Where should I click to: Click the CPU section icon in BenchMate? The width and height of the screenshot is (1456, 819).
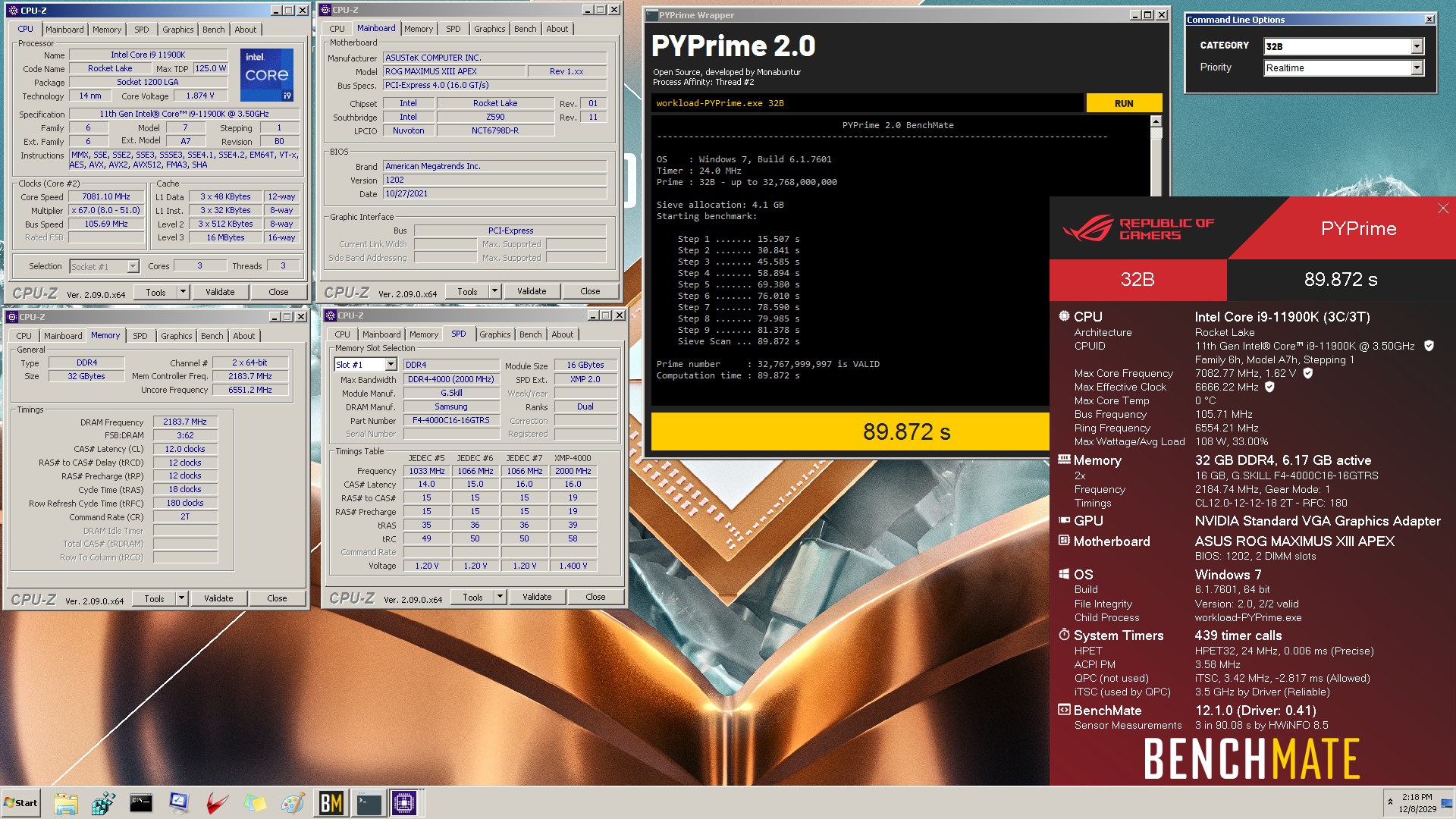(1064, 316)
